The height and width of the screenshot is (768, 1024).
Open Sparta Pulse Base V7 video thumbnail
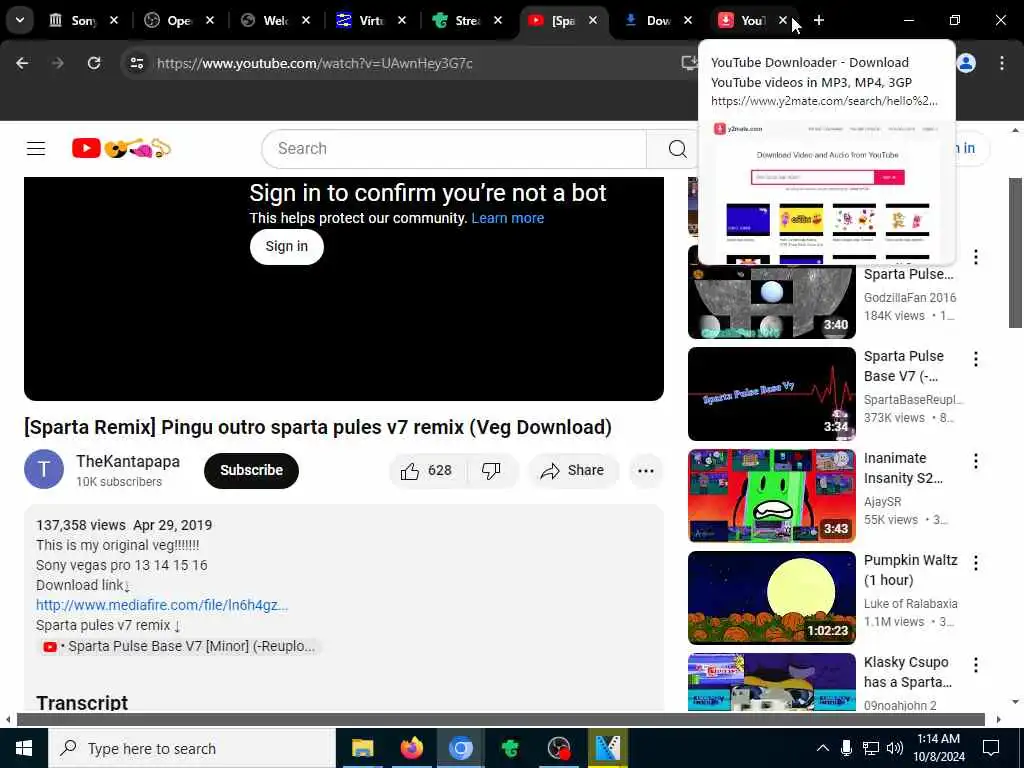click(772, 394)
